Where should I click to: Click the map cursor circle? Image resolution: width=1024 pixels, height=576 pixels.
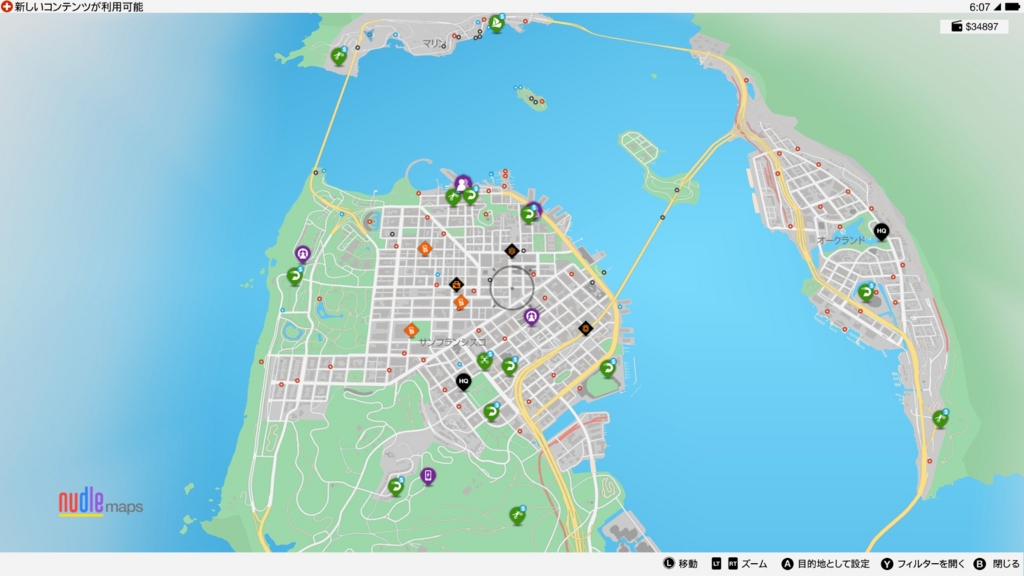[512, 288]
